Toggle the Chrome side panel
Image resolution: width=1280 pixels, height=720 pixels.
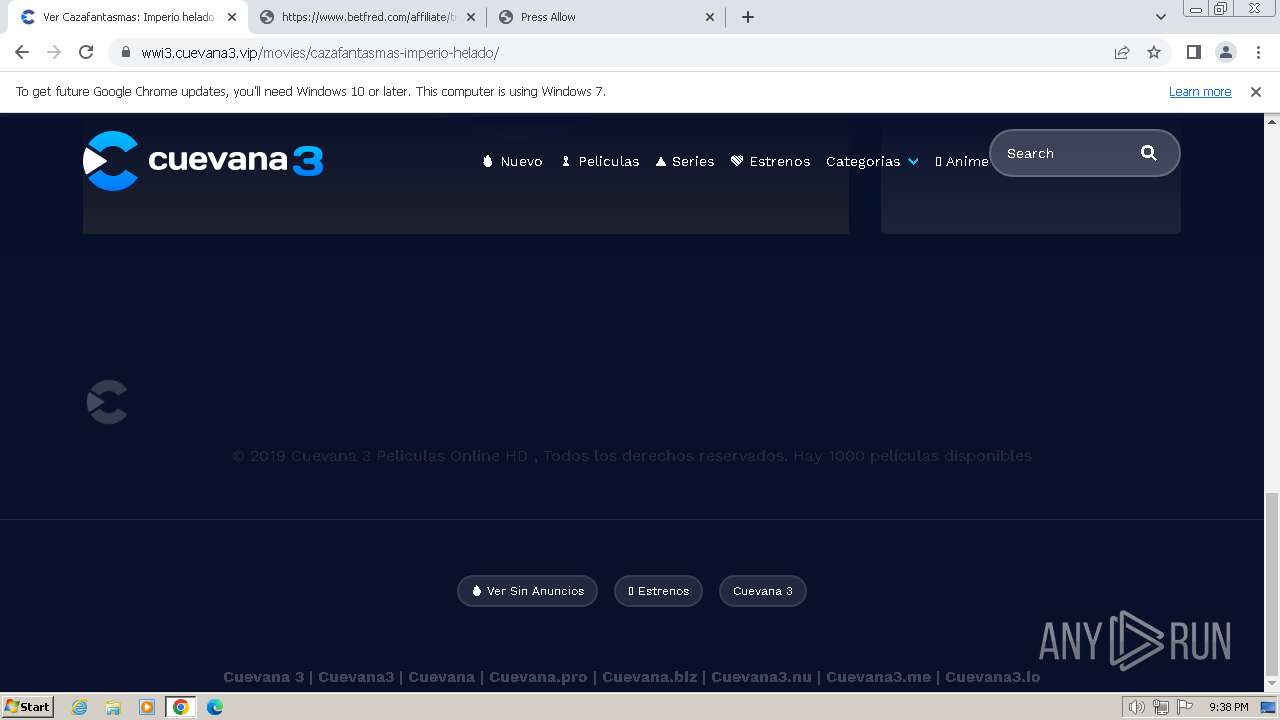(x=1194, y=52)
